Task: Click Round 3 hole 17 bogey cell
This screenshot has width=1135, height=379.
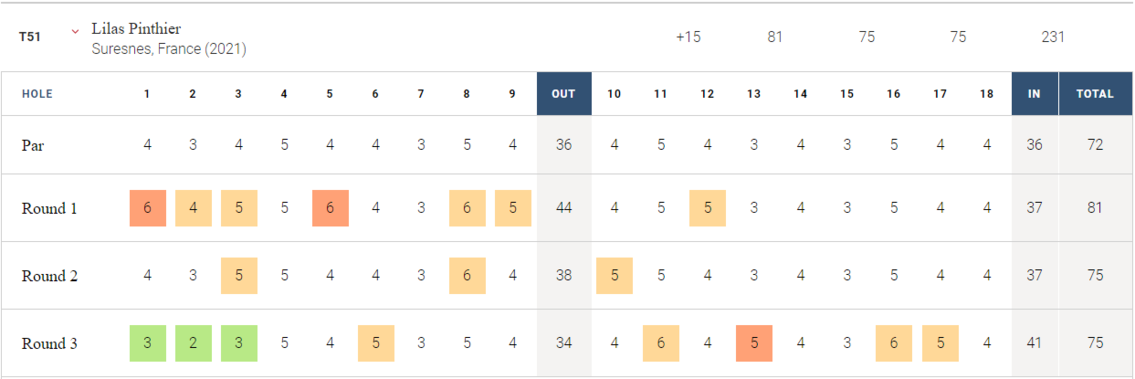Action: (940, 344)
